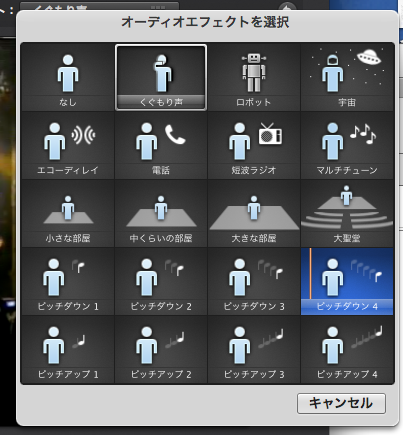Choose the 短波ラジオ shortwave radio effect
This screenshot has width=403, height=435.
pos(254,146)
